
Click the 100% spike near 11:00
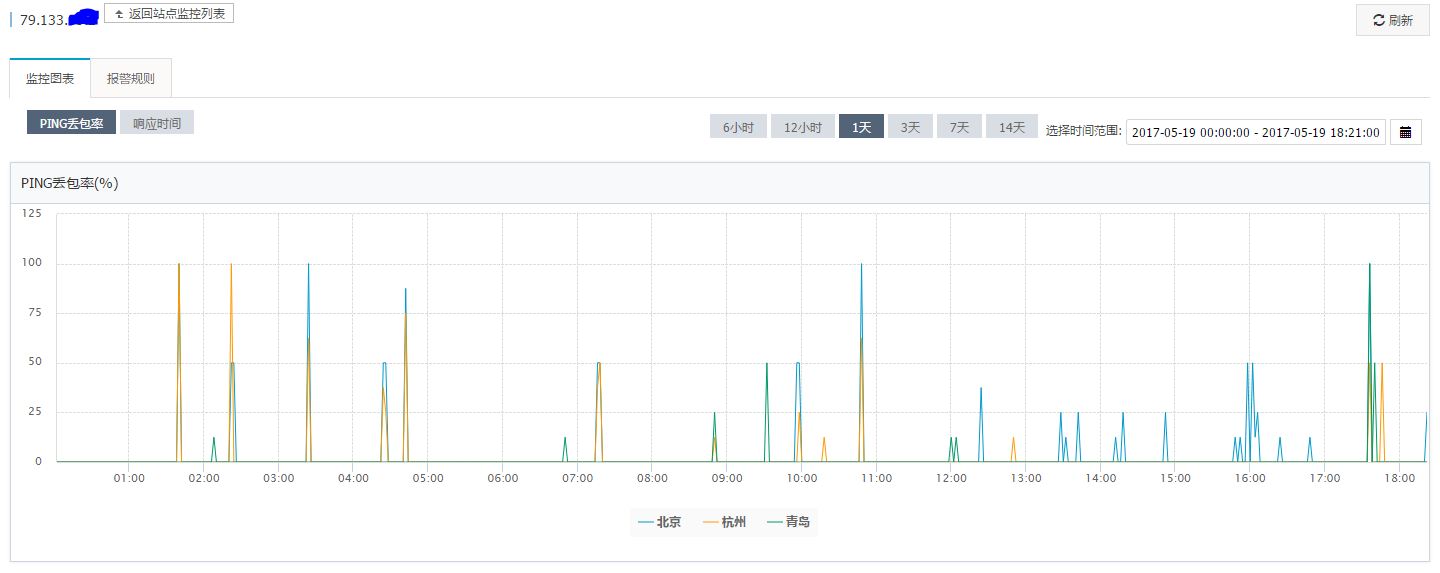point(861,266)
